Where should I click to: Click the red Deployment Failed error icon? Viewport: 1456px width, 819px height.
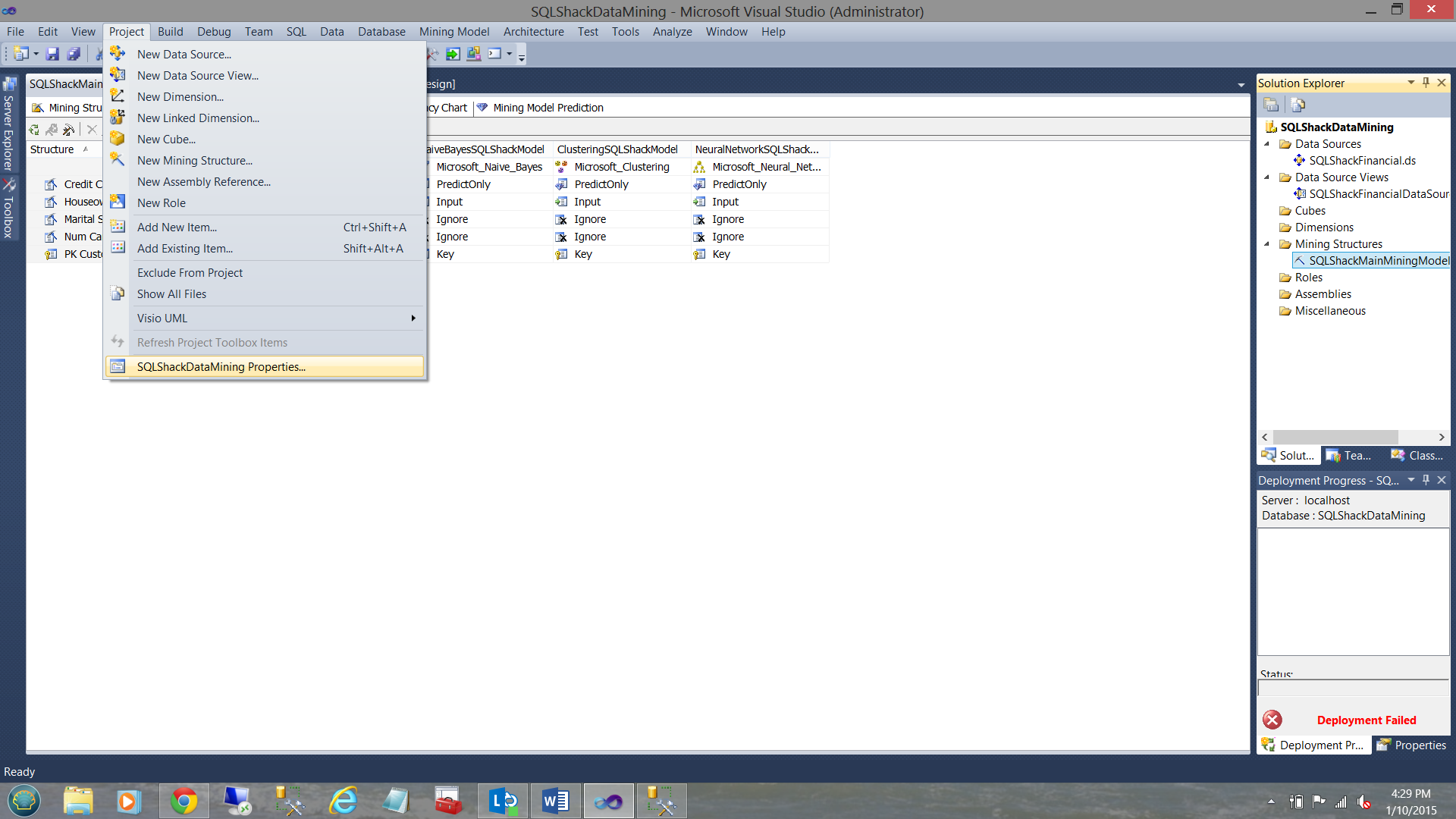[1272, 720]
